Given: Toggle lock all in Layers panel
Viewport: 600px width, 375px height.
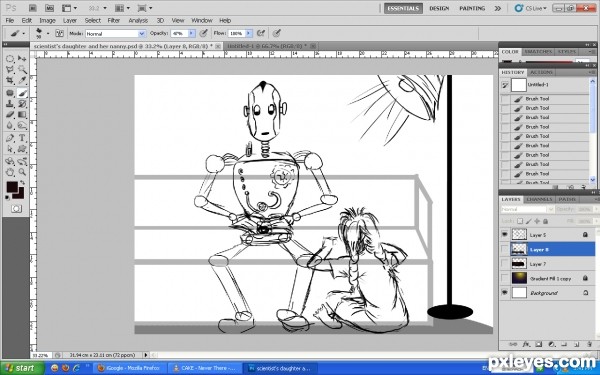Looking at the screenshot, I should (x=545, y=221).
